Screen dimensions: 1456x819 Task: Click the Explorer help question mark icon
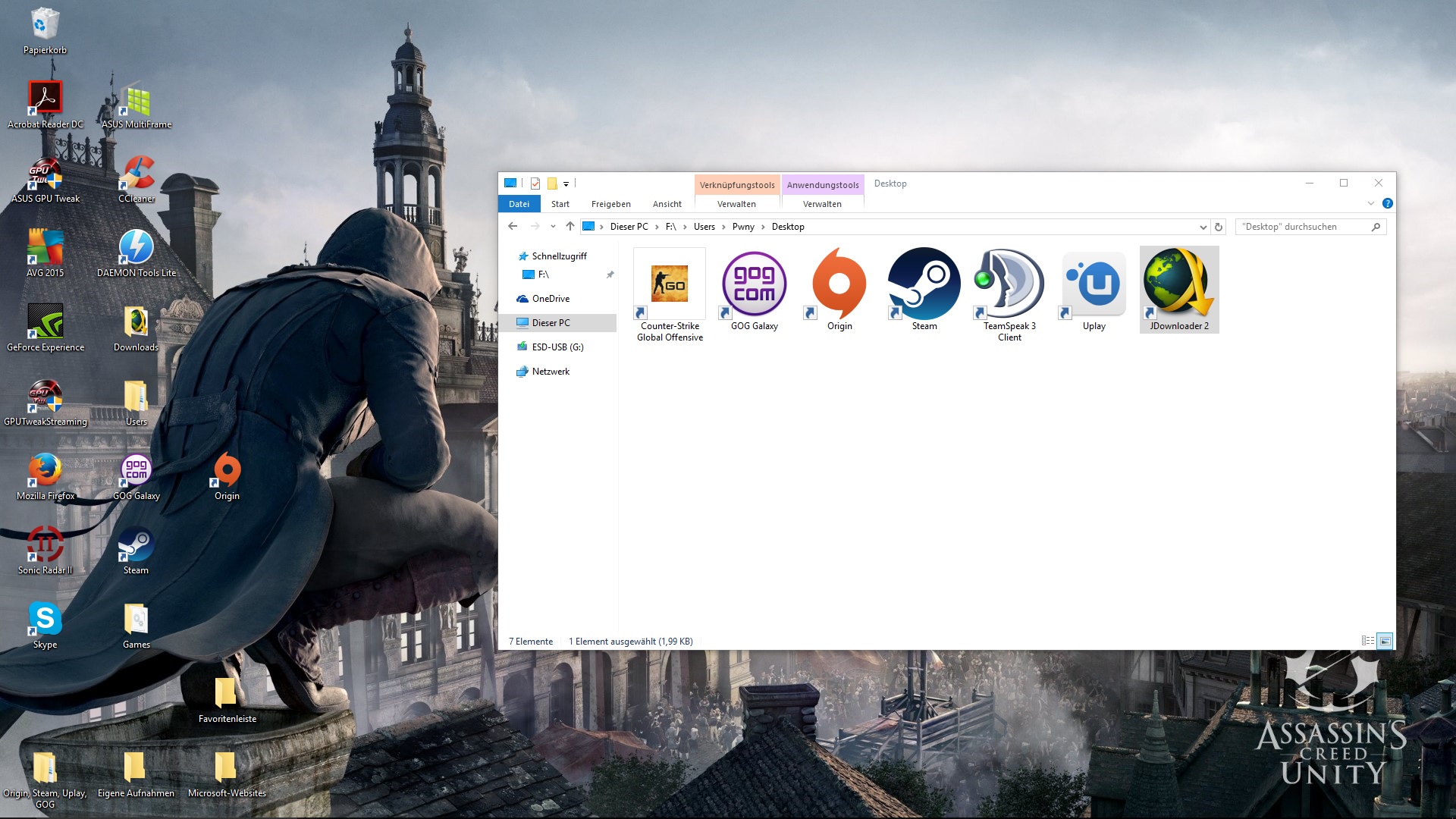click(x=1387, y=203)
